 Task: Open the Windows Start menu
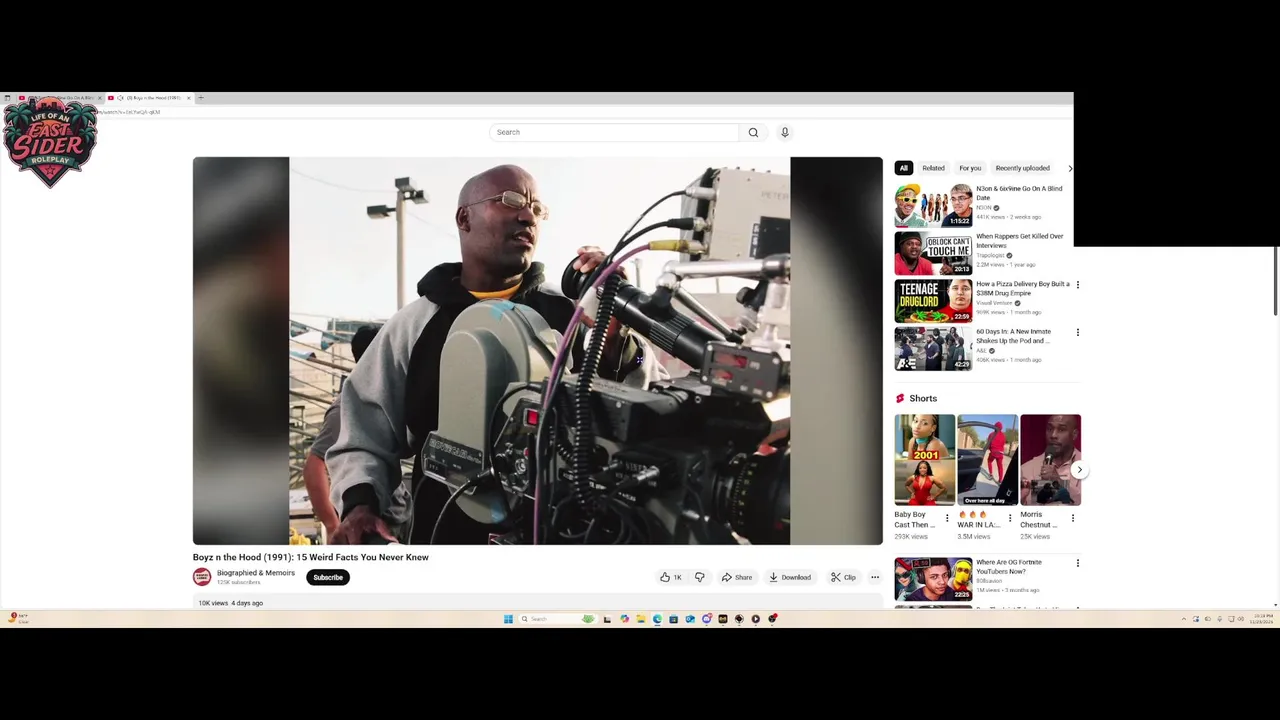pyautogui.click(x=508, y=619)
